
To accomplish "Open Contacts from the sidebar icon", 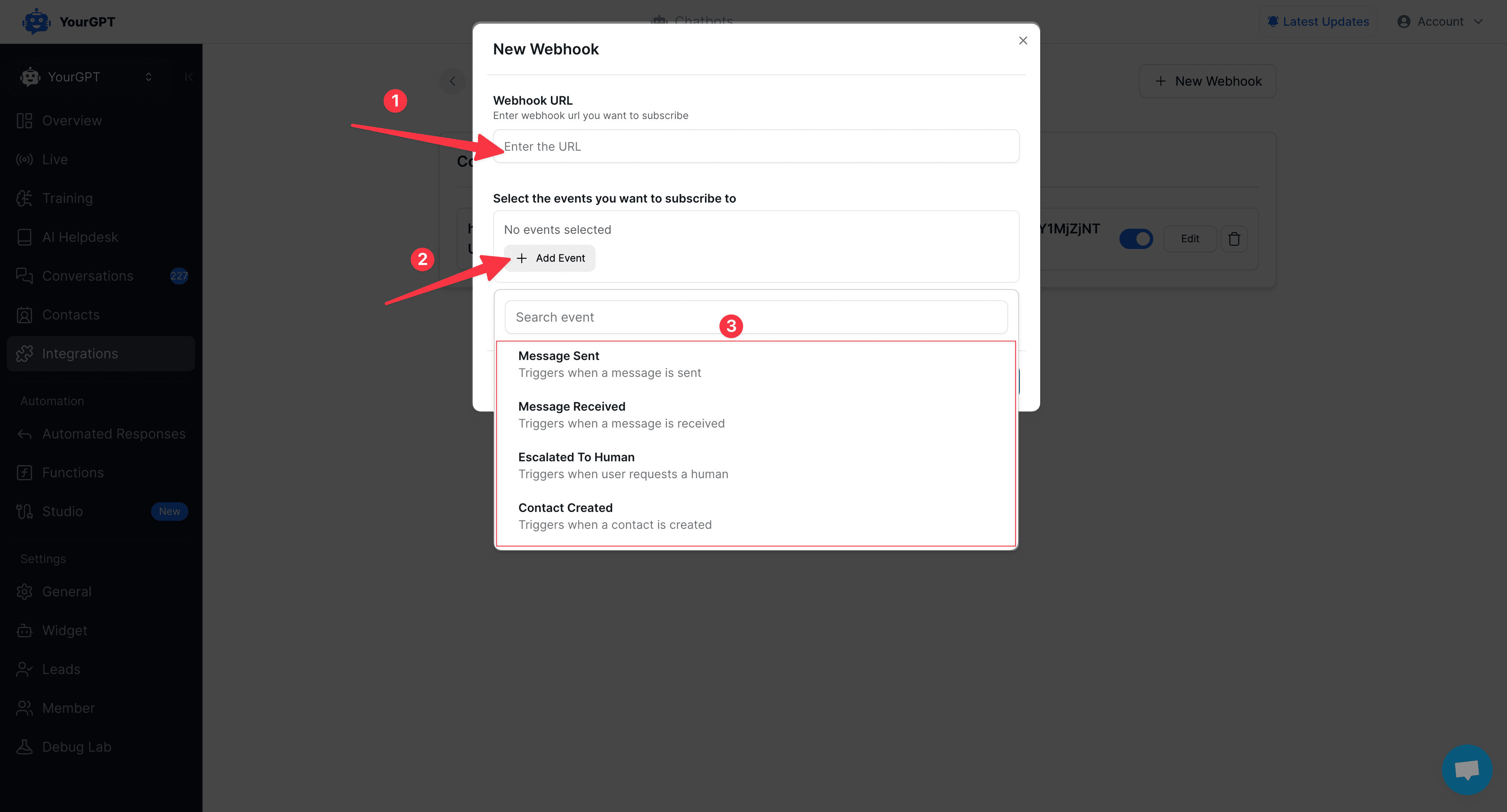I will point(24,315).
